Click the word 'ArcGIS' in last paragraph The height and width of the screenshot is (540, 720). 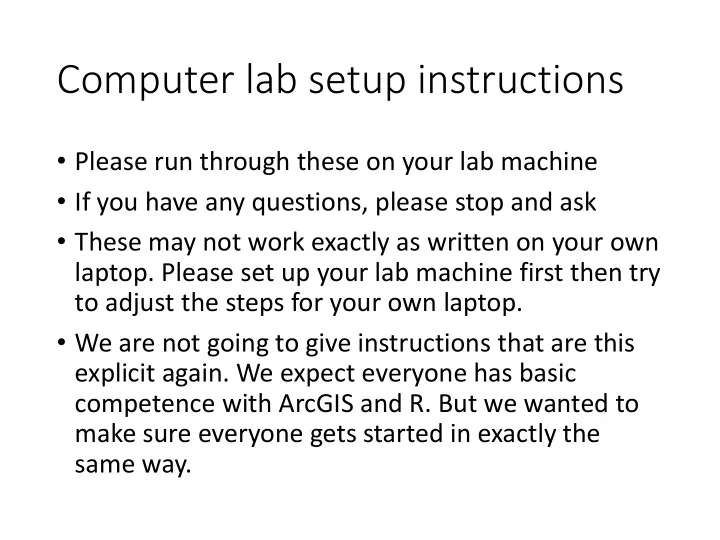[x=316, y=404]
